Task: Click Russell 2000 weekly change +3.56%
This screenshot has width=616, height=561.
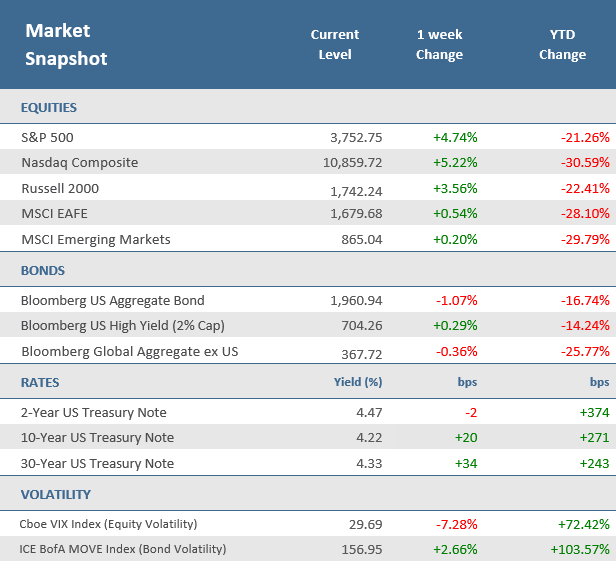Action: [x=455, y=189]
